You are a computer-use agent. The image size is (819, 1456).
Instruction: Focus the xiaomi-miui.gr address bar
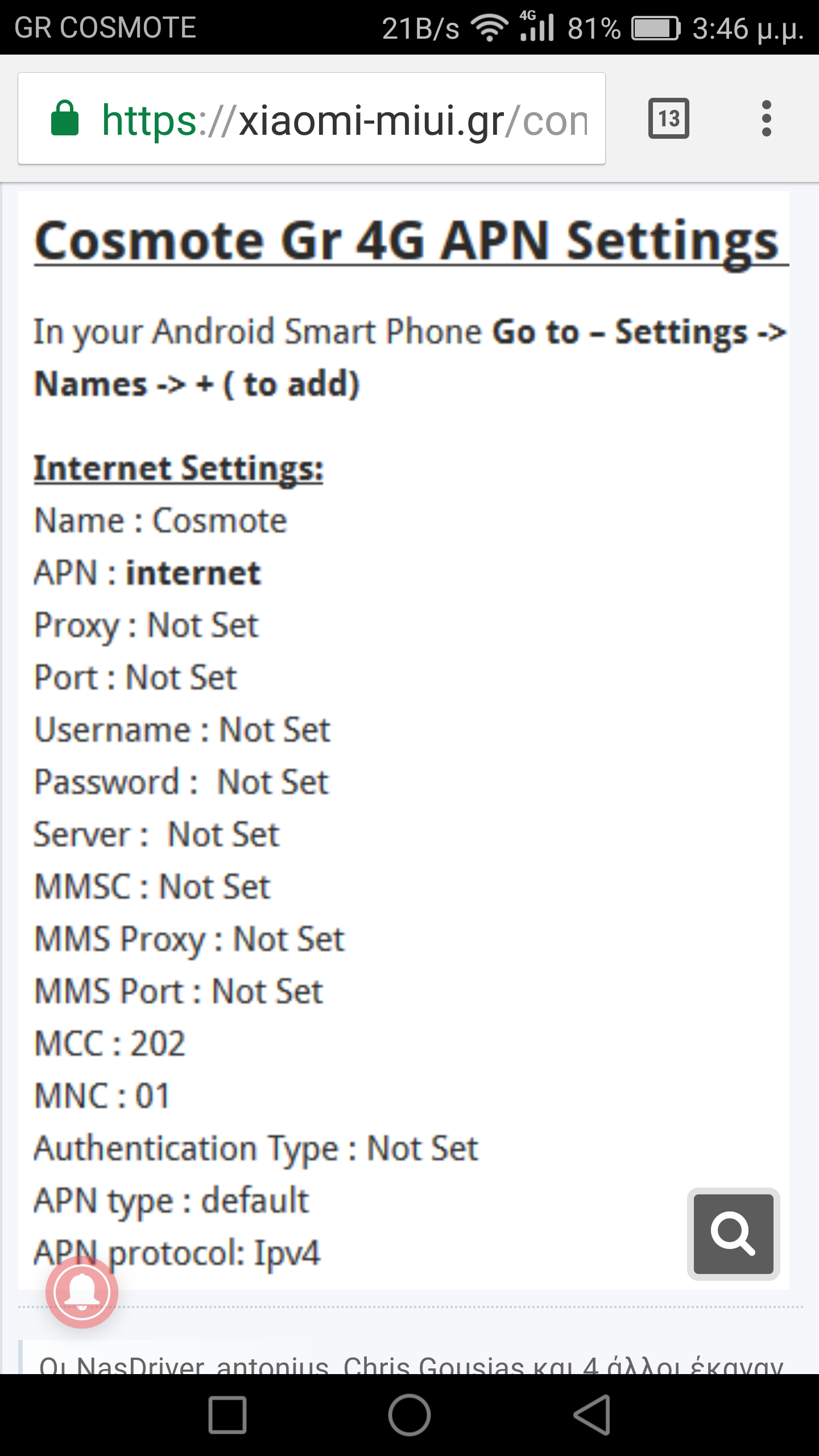coord(341,119)
